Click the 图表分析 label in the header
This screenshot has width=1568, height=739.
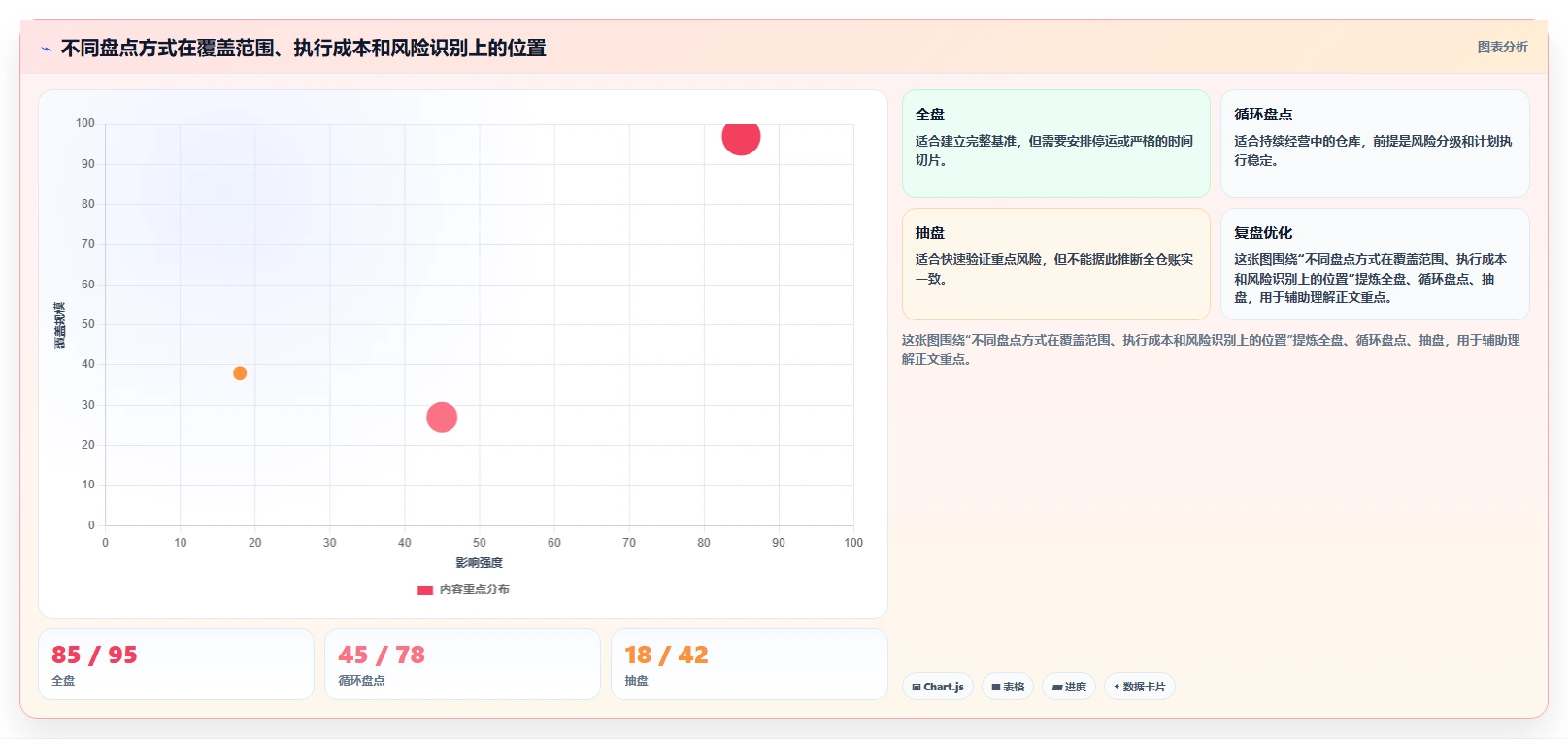(x=1502, y=47)
